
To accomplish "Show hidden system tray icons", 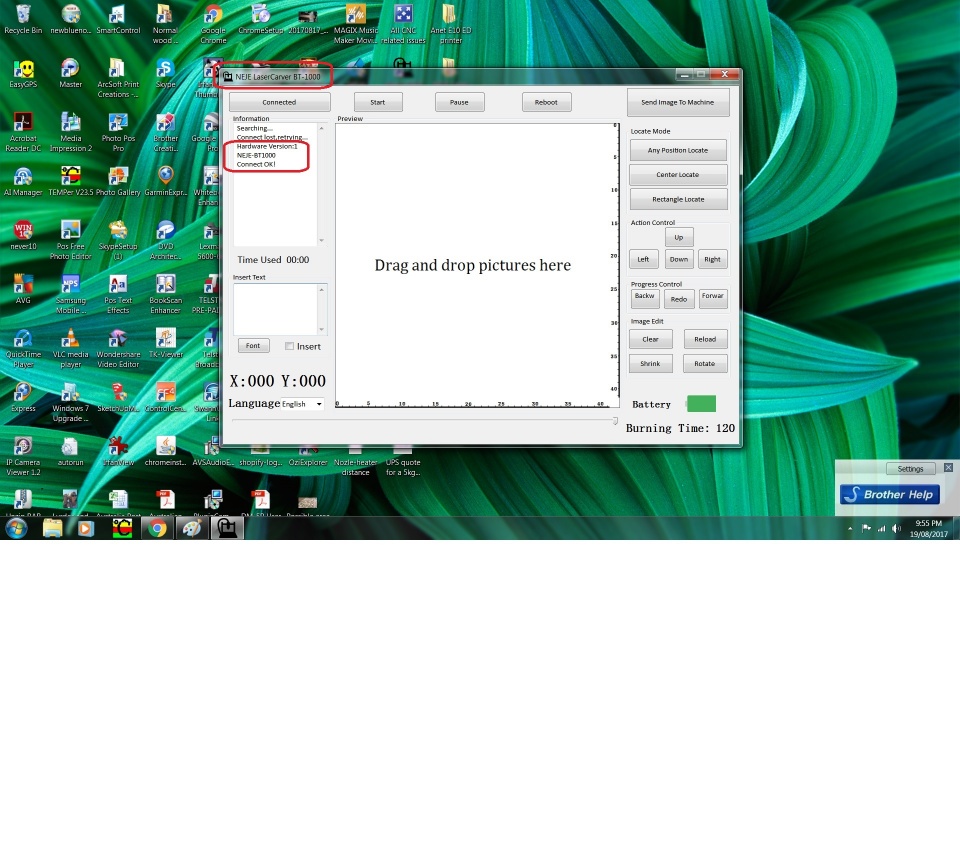I will 851,528.
